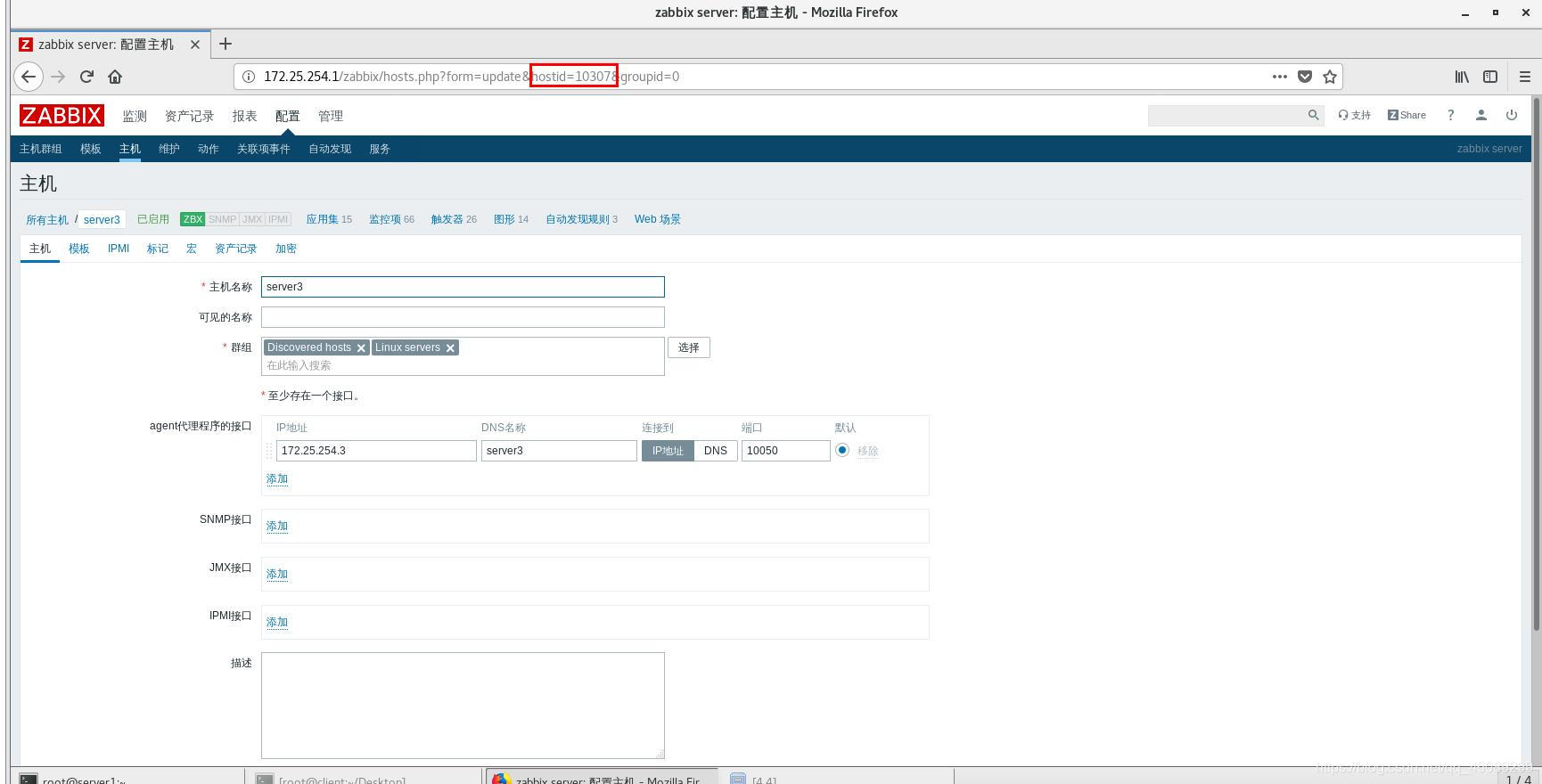Open the site information icon in address bar
Screen dimensions: 1542x784
click(250, 77)
